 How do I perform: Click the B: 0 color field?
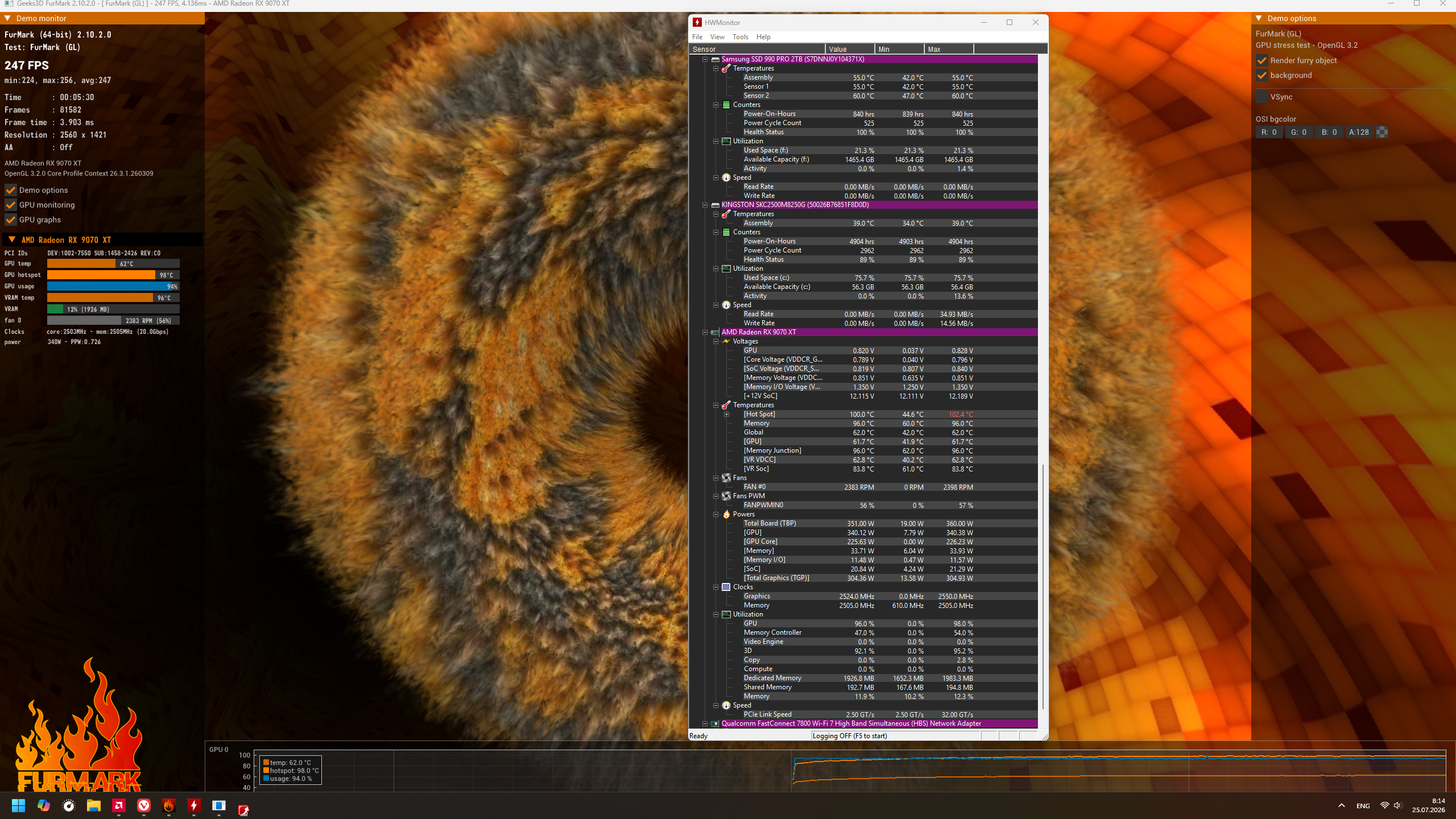click(x=1329, y=132)
